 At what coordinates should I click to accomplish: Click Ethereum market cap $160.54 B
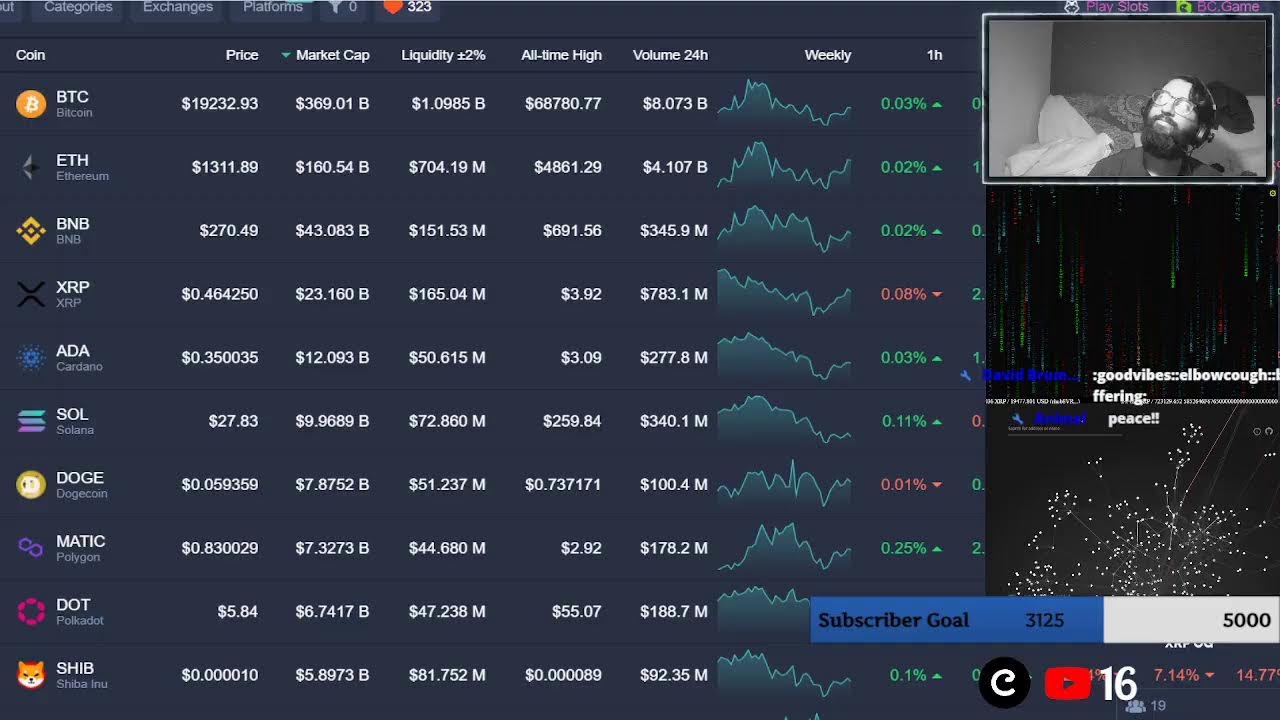pyautogui.click(x=332, y=167)
